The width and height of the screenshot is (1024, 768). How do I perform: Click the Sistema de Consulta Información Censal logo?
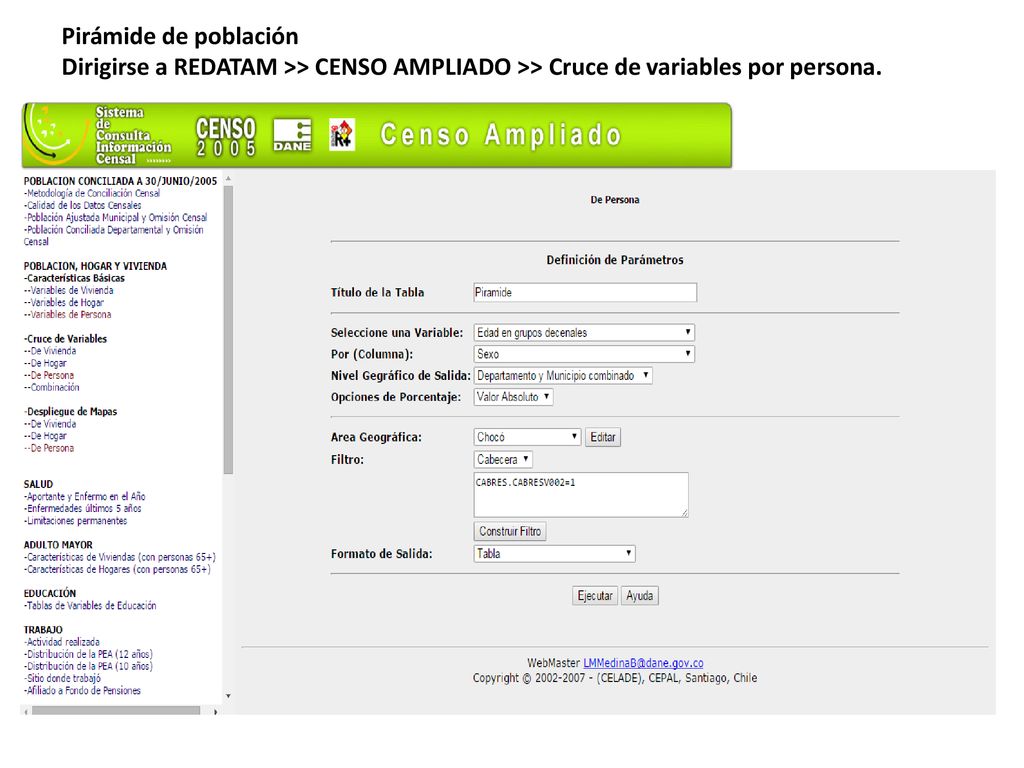coord(98,135)
